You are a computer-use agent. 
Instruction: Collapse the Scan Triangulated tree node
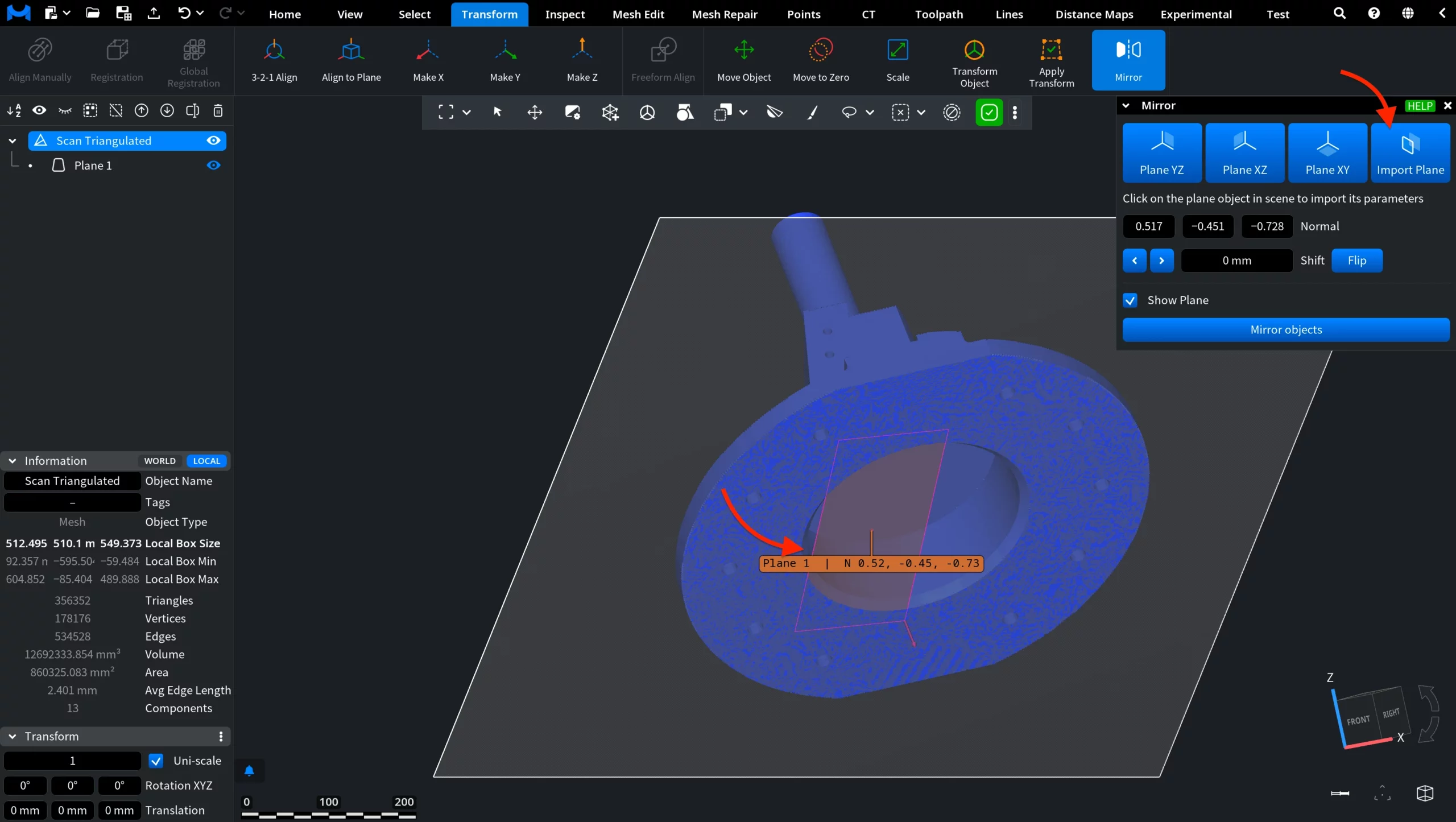click(x=13, y=141)
